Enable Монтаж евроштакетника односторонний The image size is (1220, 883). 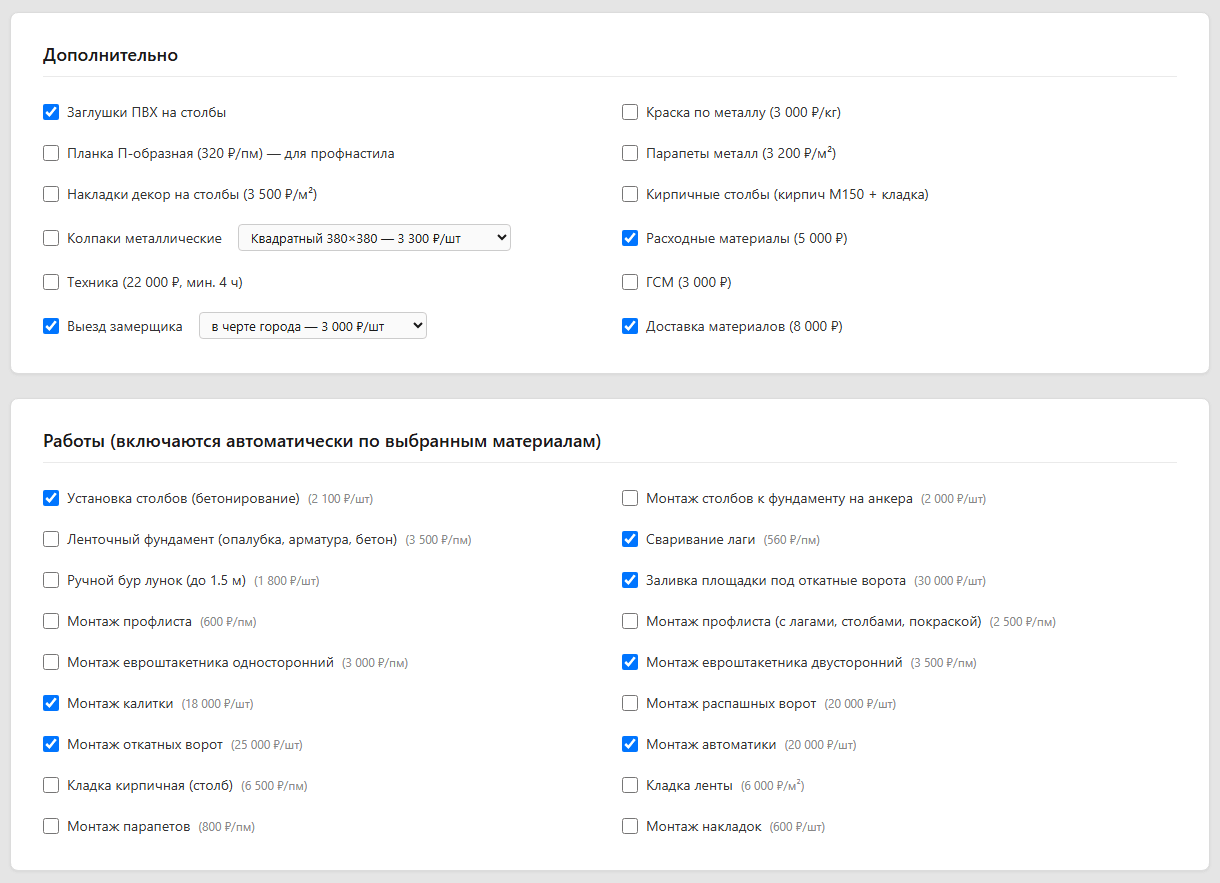pyautogui.click(x=51, y=662)
